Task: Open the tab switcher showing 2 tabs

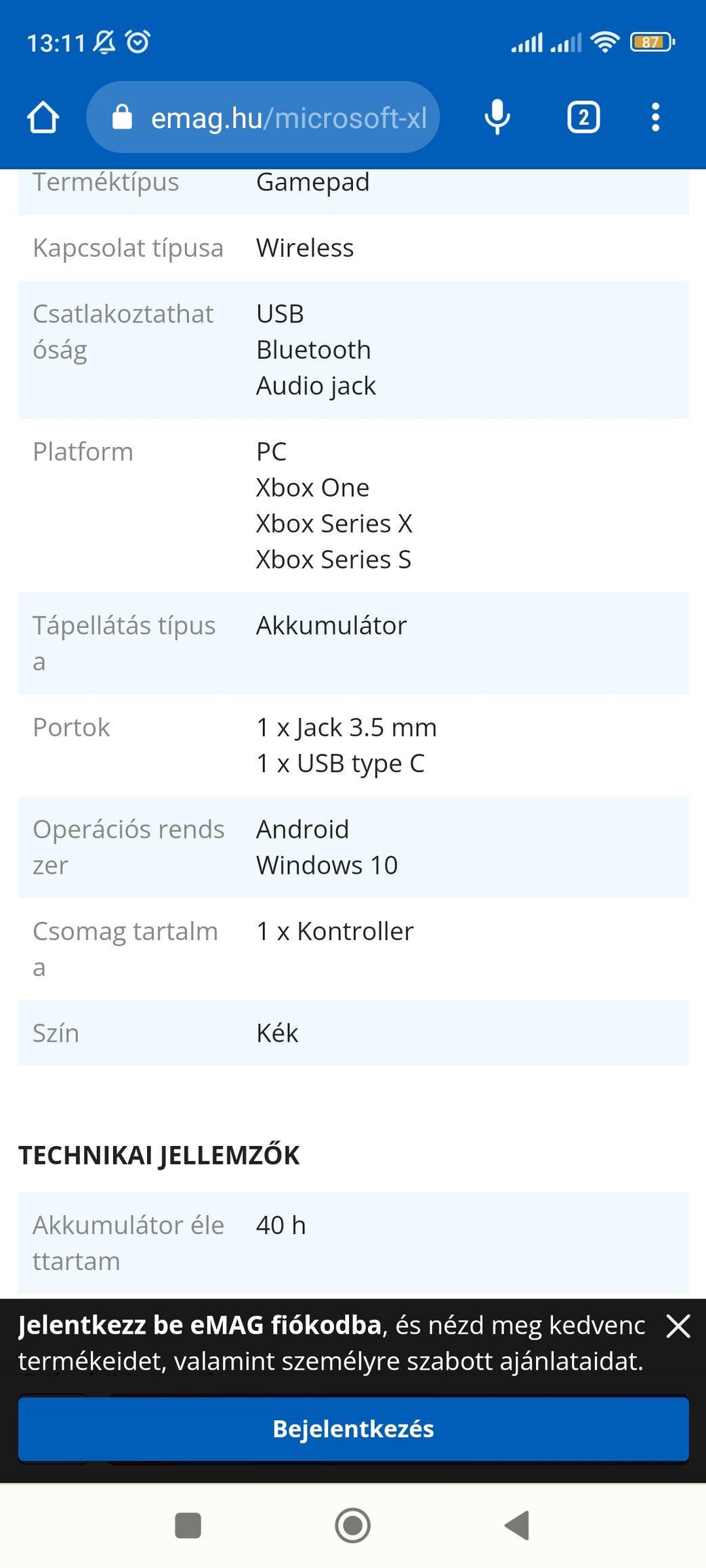Action: (x=583, y=117)
